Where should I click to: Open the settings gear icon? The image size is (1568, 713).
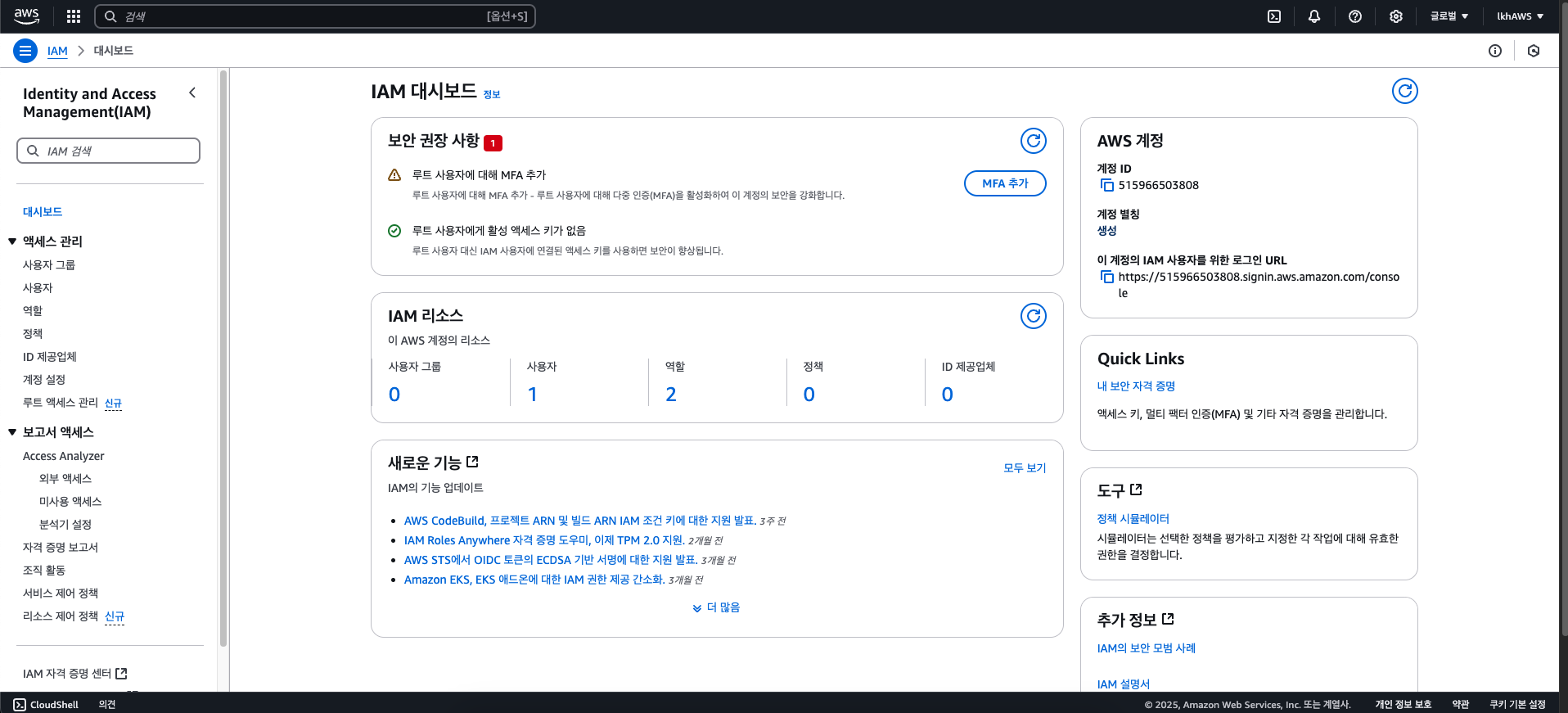(1396, 16)
